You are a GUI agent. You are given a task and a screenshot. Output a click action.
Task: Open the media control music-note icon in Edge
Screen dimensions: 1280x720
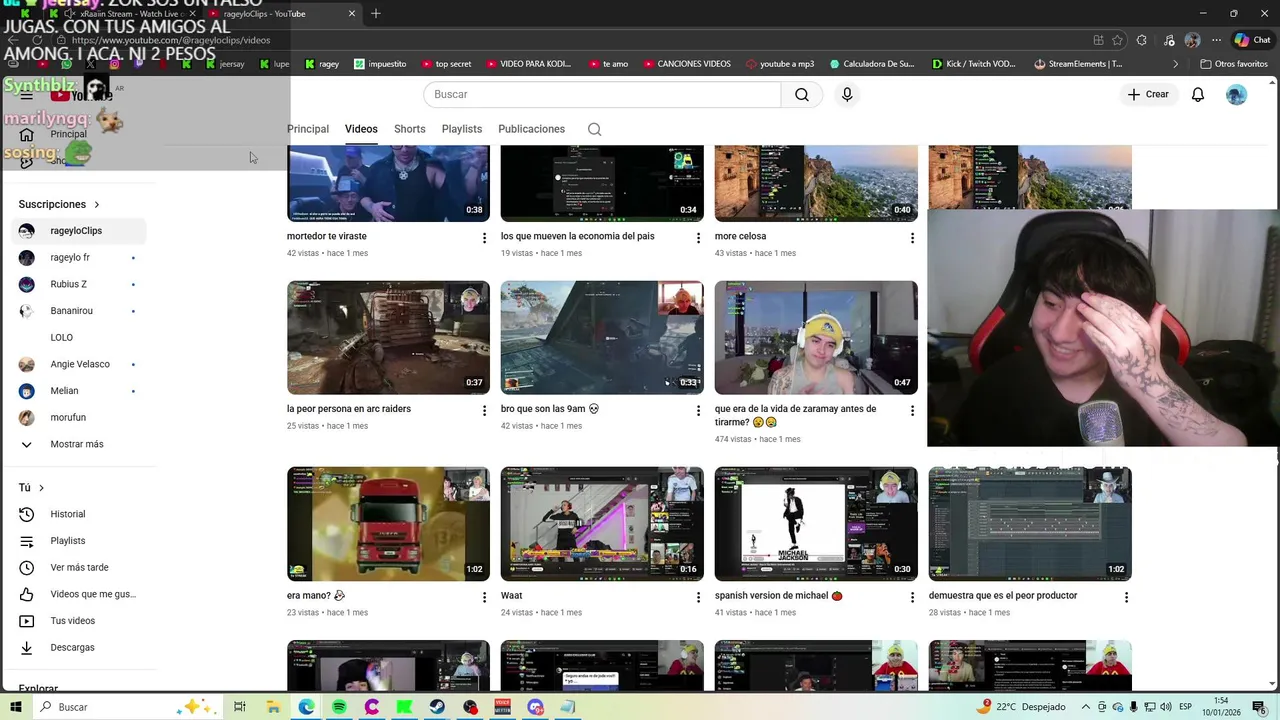[1170, 40]
